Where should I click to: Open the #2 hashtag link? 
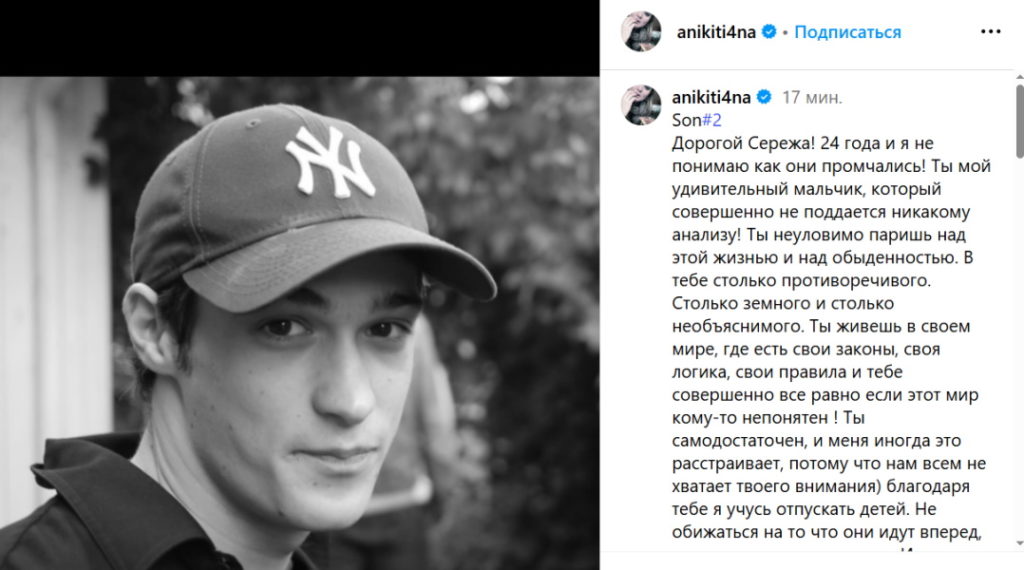click(x=712, y=120)
